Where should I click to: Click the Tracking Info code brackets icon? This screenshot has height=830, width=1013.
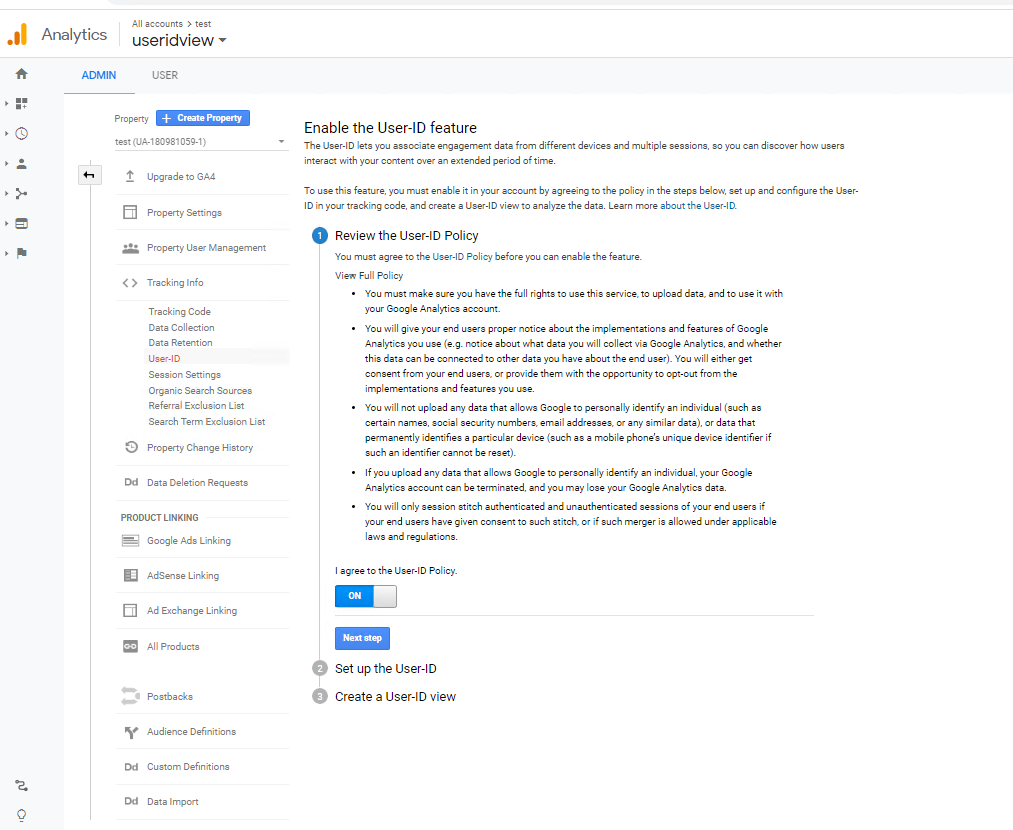(130, 283)
